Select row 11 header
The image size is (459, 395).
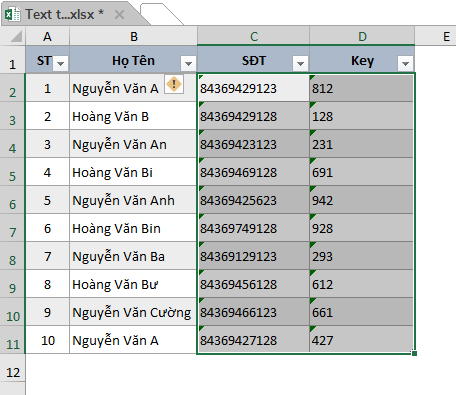[13, 340]
